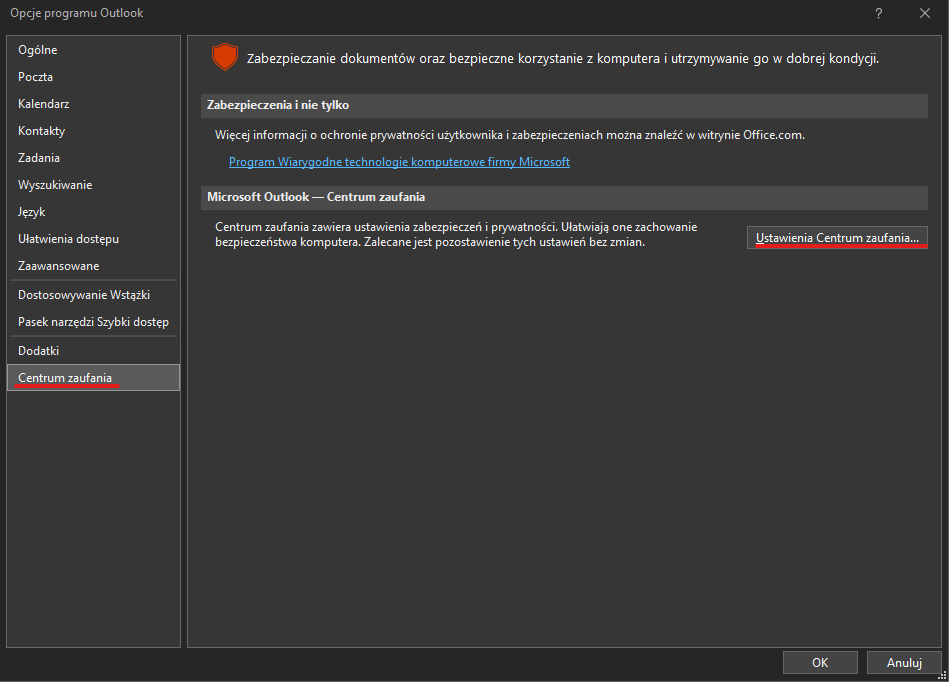Open the Kontakty options page

tap(42, 131)
